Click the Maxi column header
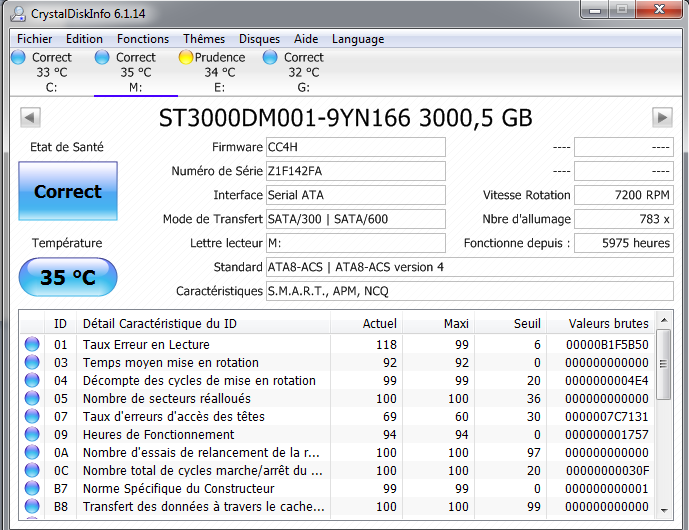The image size is (689, 530). (438, 323)
